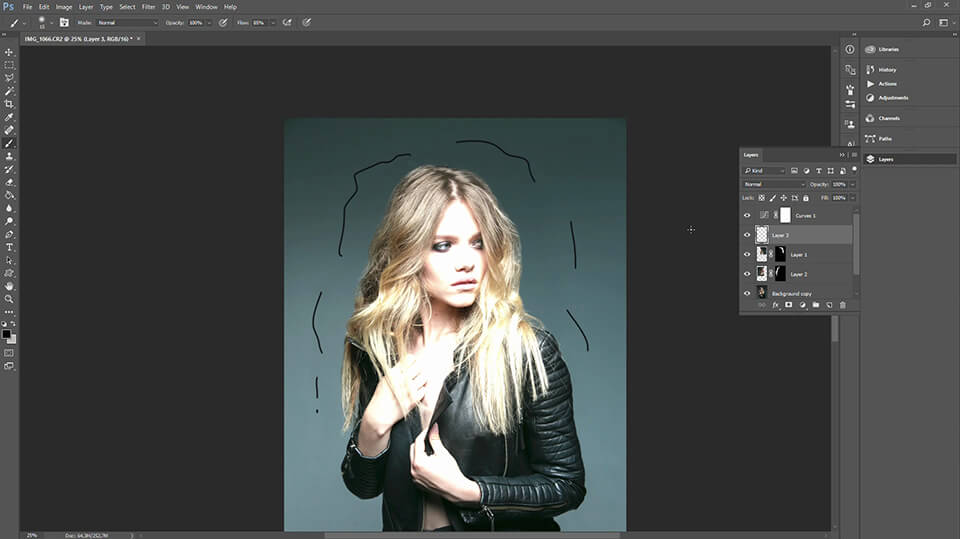Hide the first masked layer under the selected one
This screenshot has height=539, width=960.
coord(747,255)
